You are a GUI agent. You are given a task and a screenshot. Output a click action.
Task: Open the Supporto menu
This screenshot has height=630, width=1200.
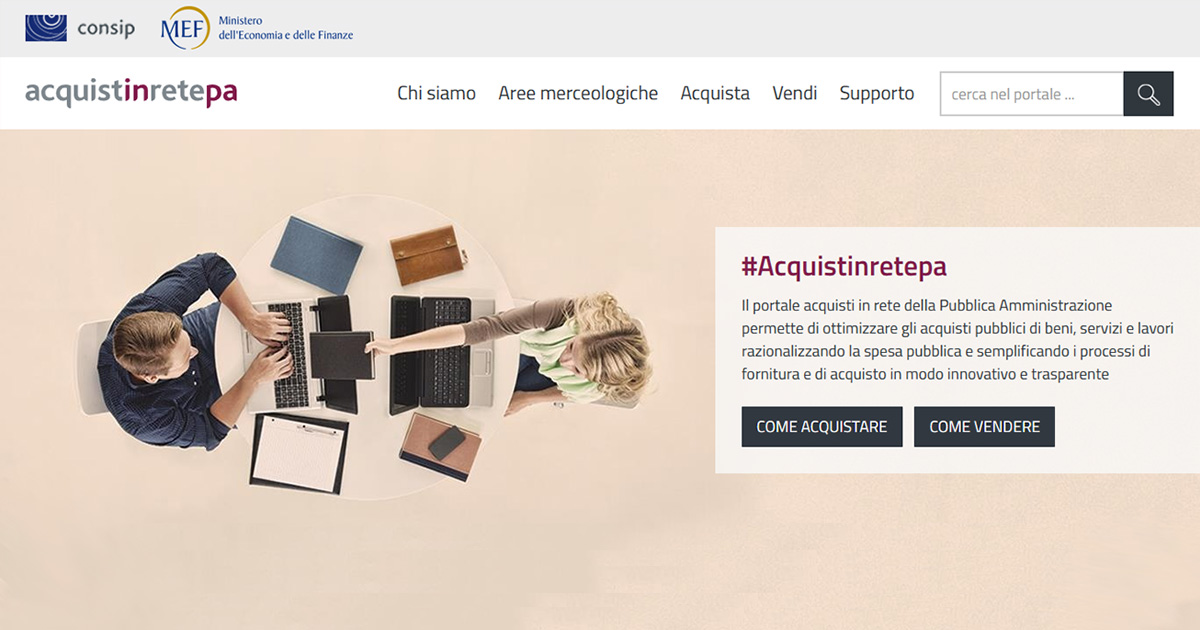click(877, 93)
